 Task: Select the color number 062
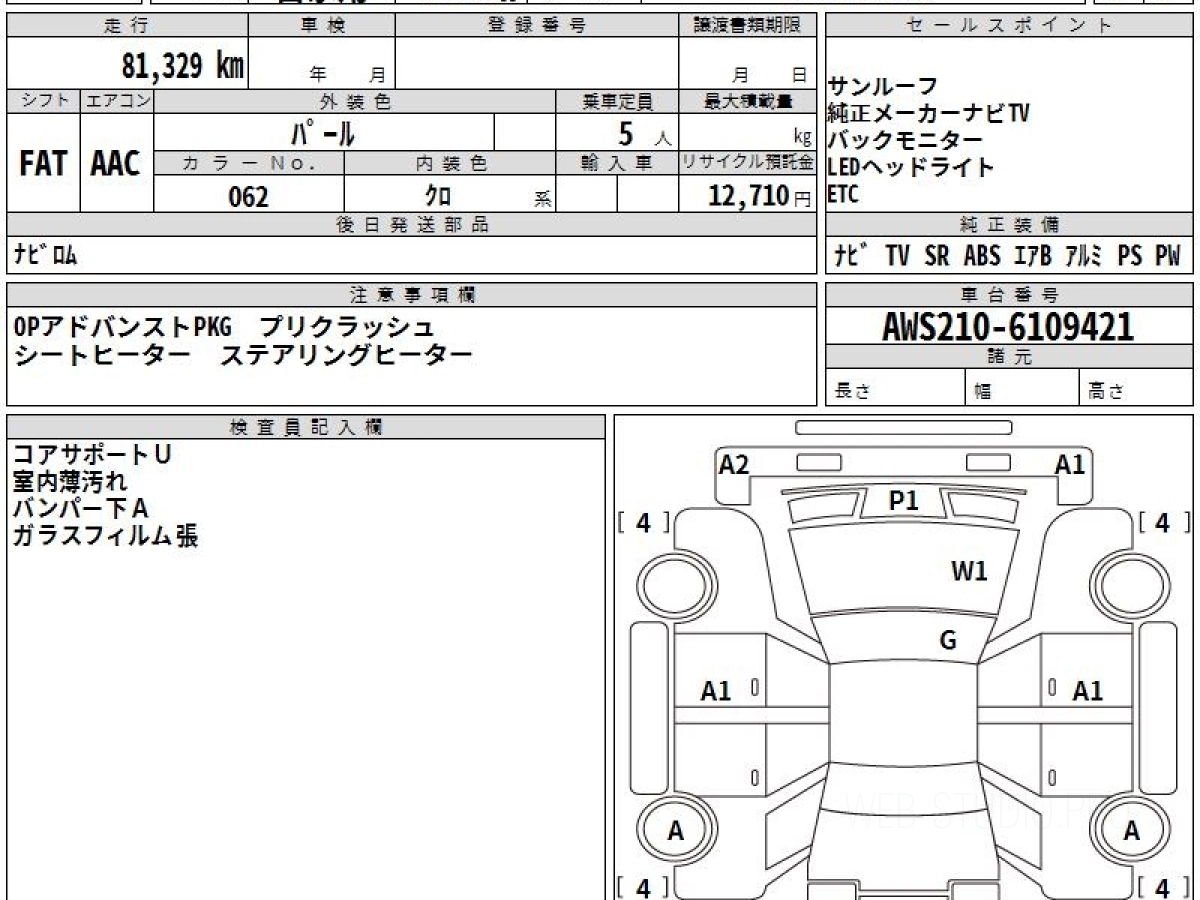pos(249,197)
